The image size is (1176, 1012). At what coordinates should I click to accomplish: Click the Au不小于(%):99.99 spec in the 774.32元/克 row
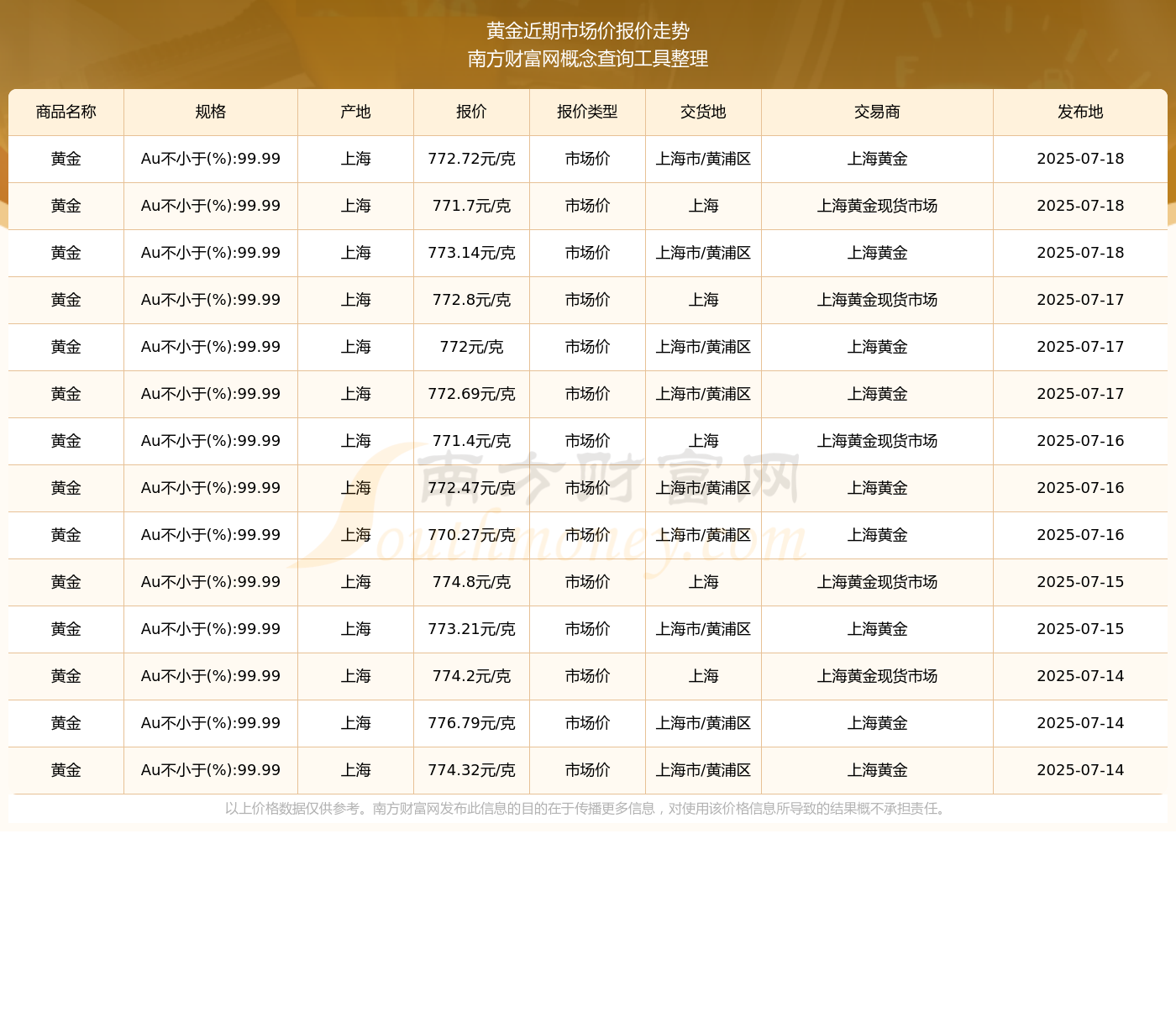tap(211, 770)
